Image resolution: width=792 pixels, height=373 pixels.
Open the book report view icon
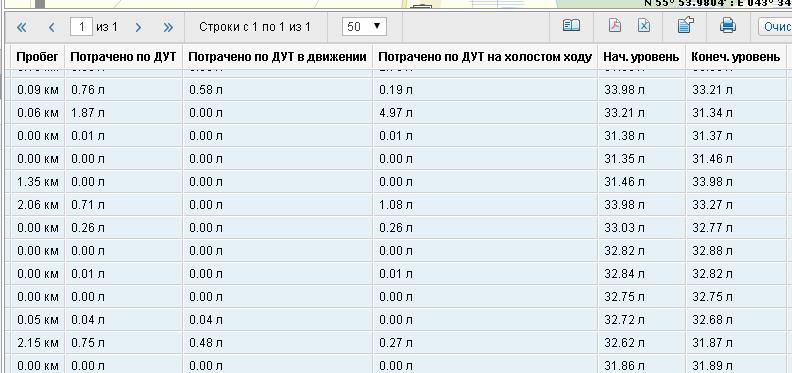[x=571, y=26]
